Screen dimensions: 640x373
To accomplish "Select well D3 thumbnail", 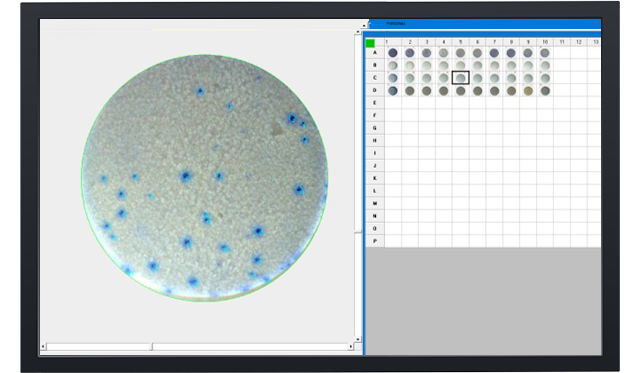I will (x=427, y=91).
